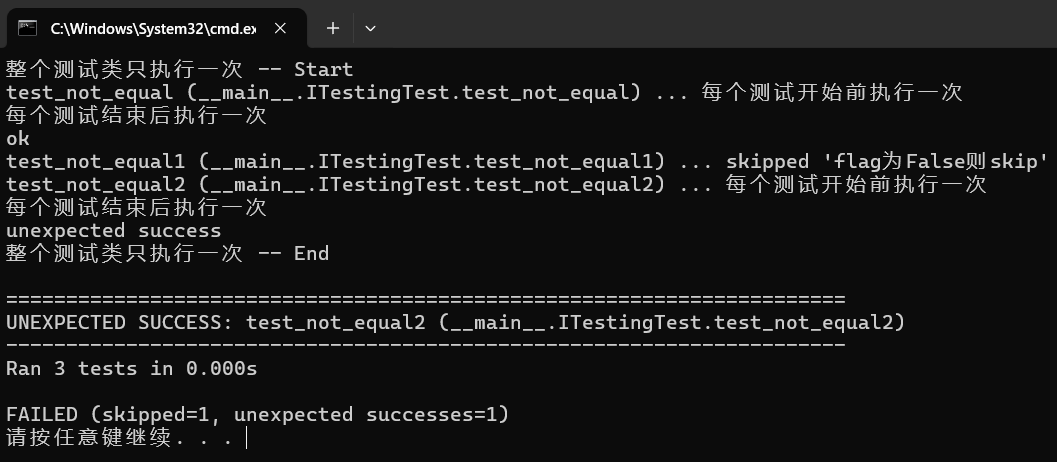1057x462 pixels.
Task: Click the dashed separator line above 'Ran 3 tests'
Action: point(425,345)
